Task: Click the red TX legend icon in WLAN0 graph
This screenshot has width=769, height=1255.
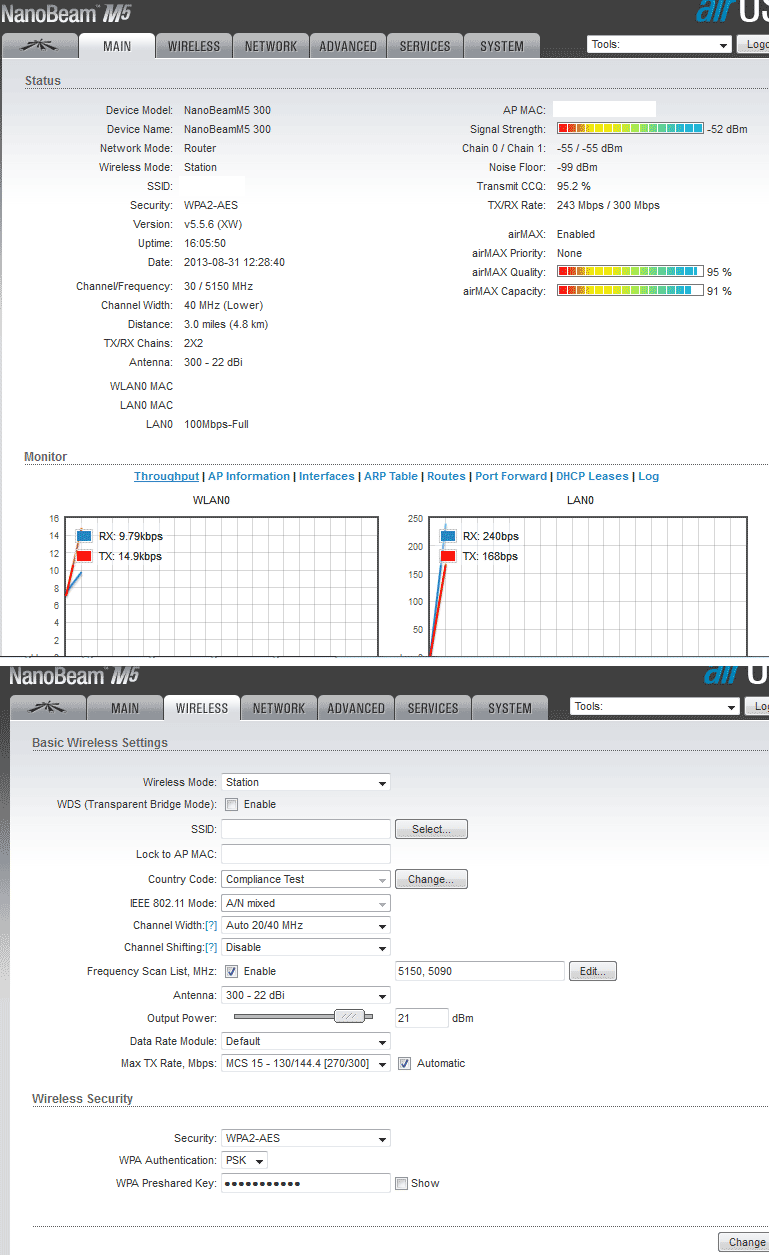Action: point(84,556)
